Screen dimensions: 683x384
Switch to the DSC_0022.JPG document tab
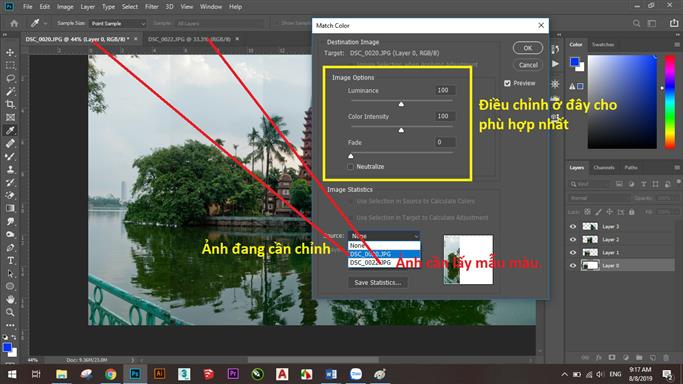[189, 39]
